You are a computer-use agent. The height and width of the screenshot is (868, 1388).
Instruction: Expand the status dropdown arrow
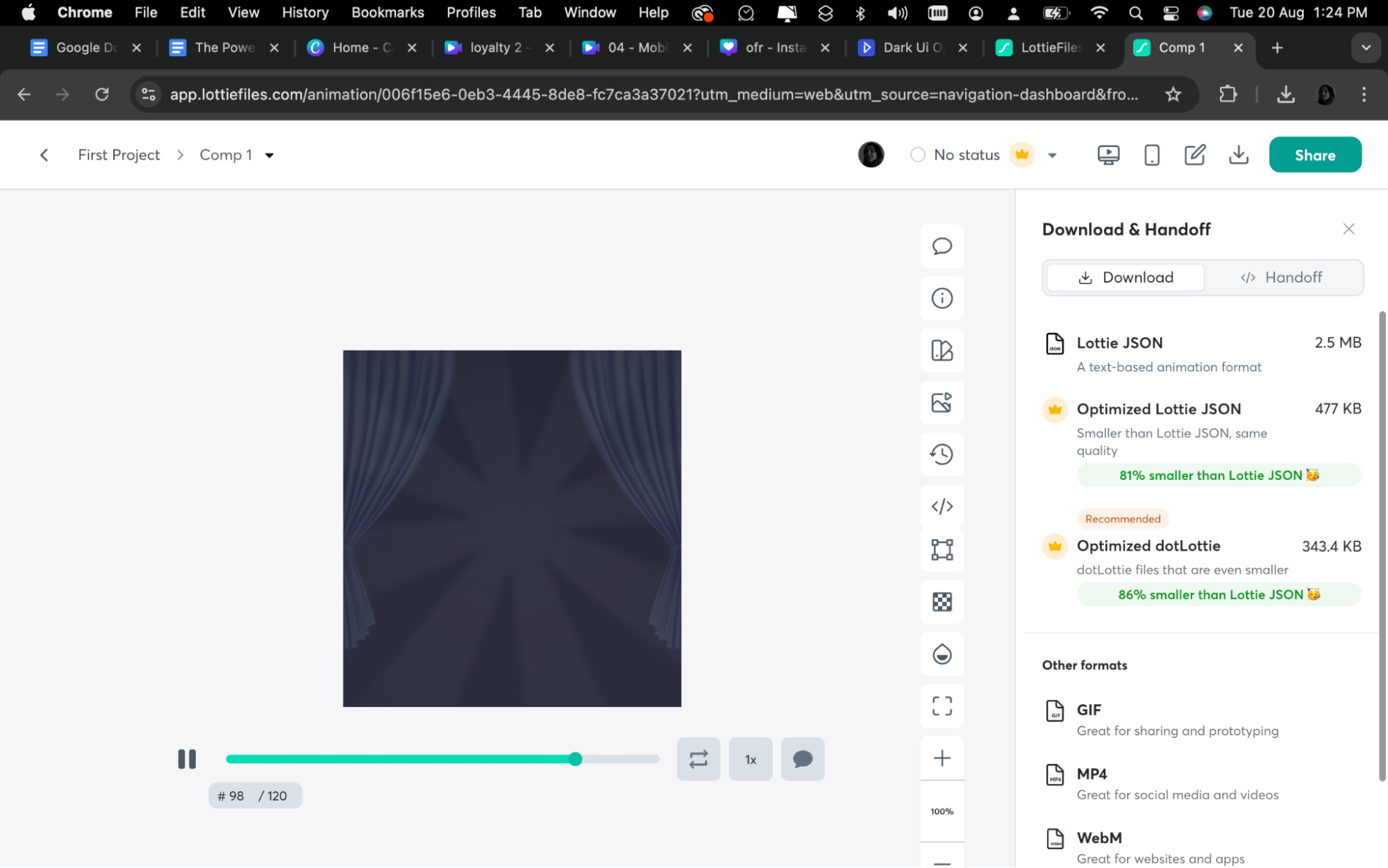click(1052, 156)
